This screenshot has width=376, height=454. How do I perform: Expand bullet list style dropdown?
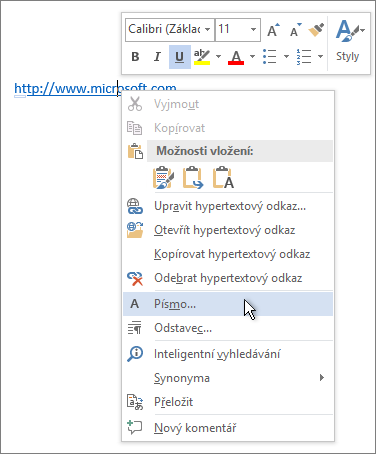click(286, 57)
